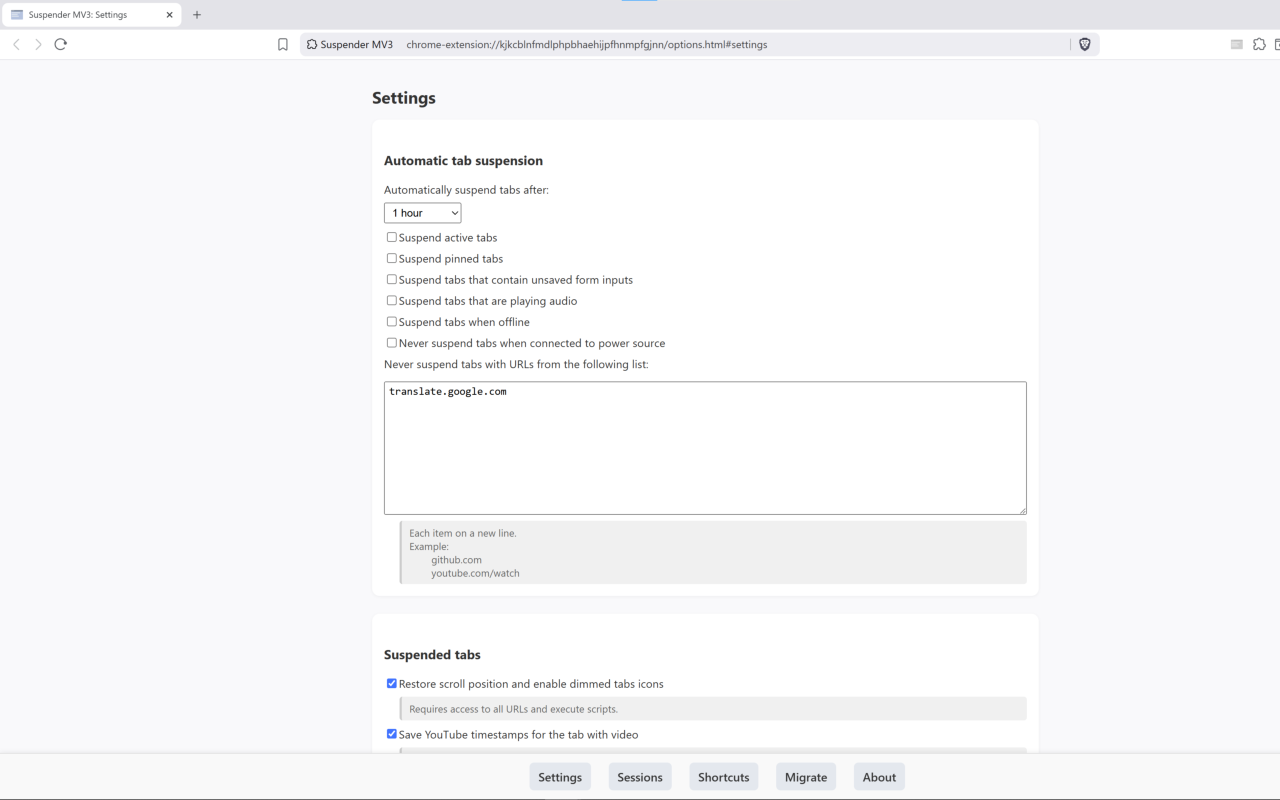This screenshot has width=1280, height=800.
Task: Click the Brave Shields lion icon
Action: (x=1084, y=44)
